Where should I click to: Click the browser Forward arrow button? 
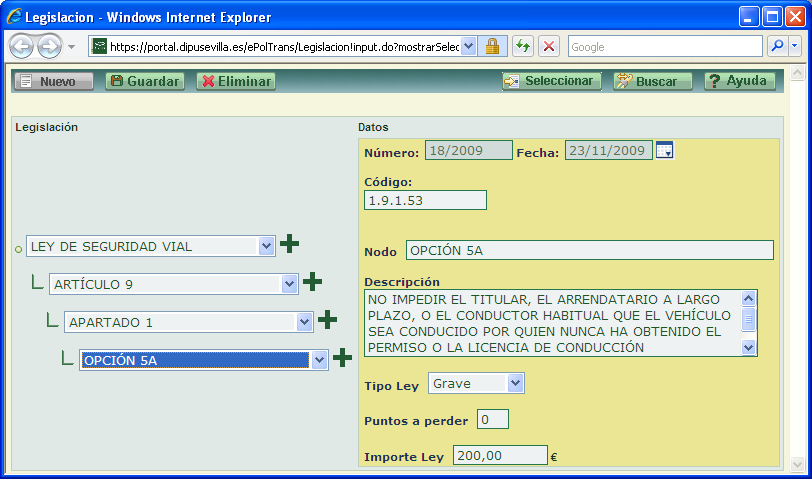pyautogui.click(x=50, y=47)
